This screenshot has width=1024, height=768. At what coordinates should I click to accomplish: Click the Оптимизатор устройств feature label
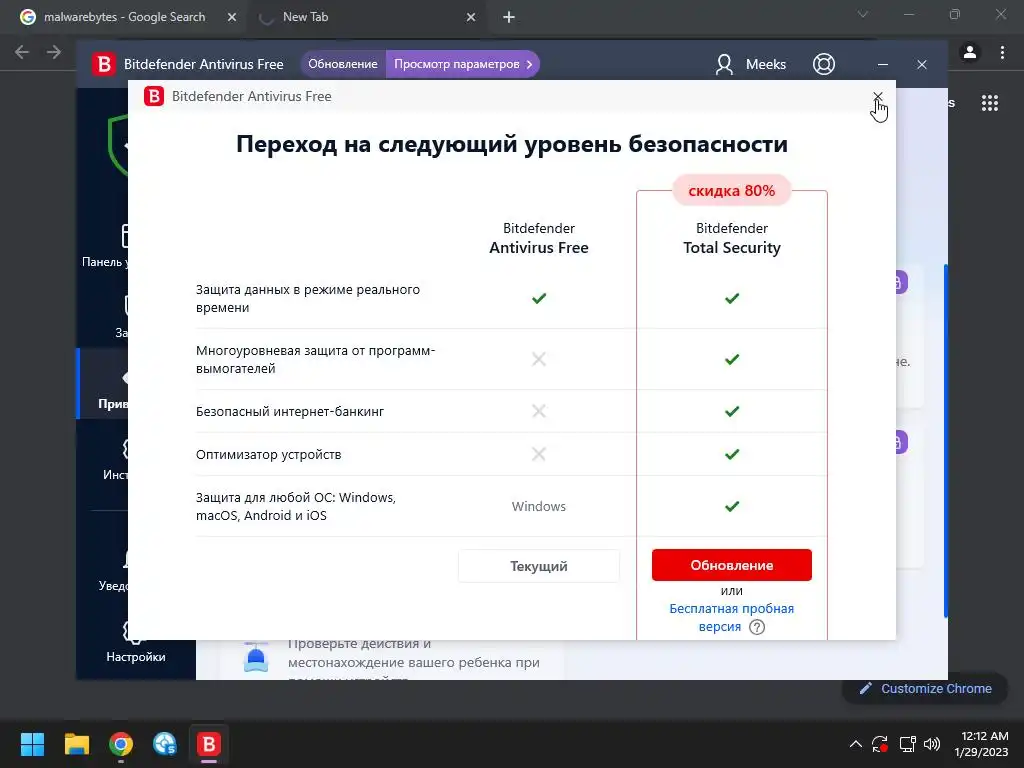coord(268,455)
